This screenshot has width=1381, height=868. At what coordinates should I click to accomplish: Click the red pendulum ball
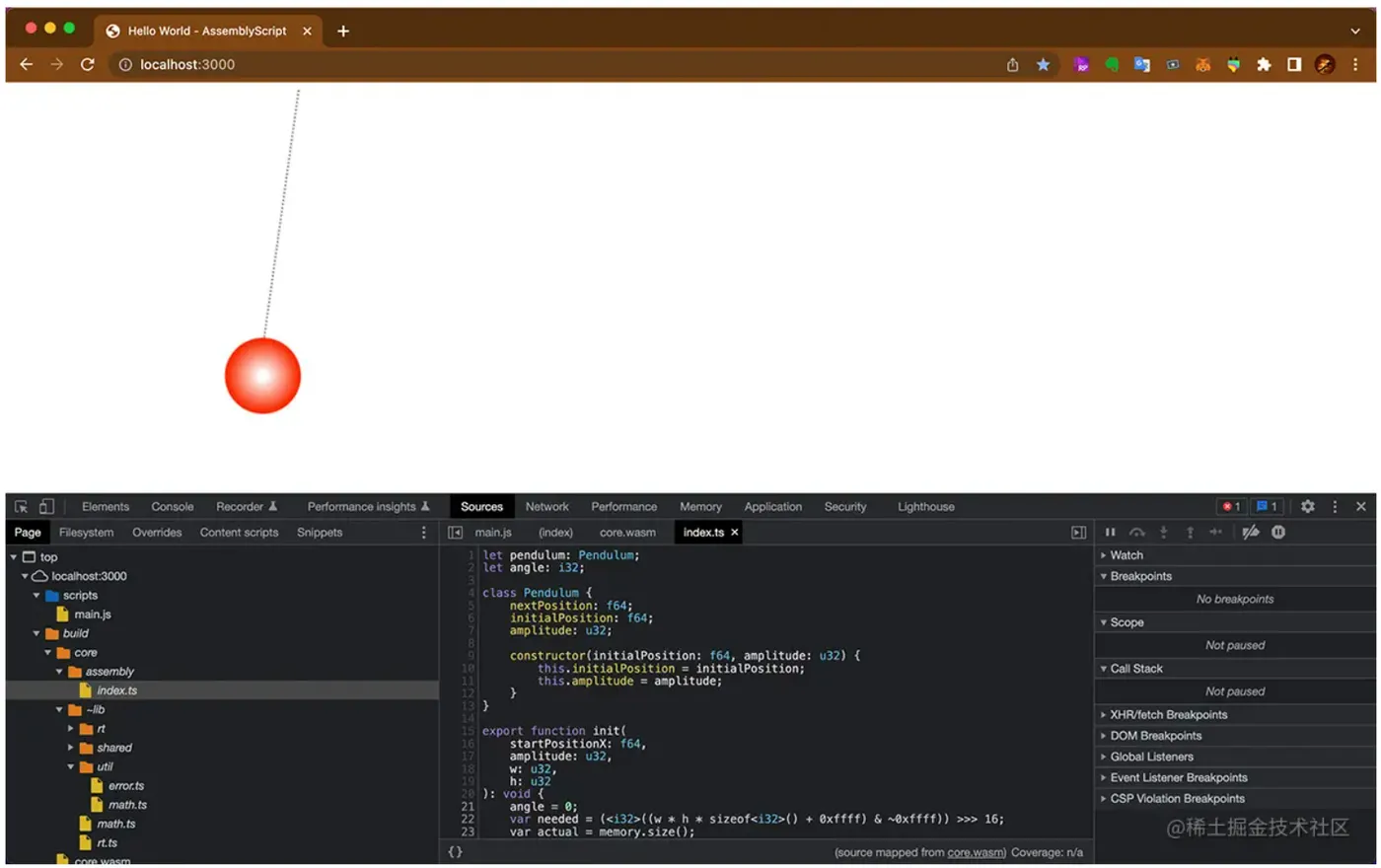262,376
